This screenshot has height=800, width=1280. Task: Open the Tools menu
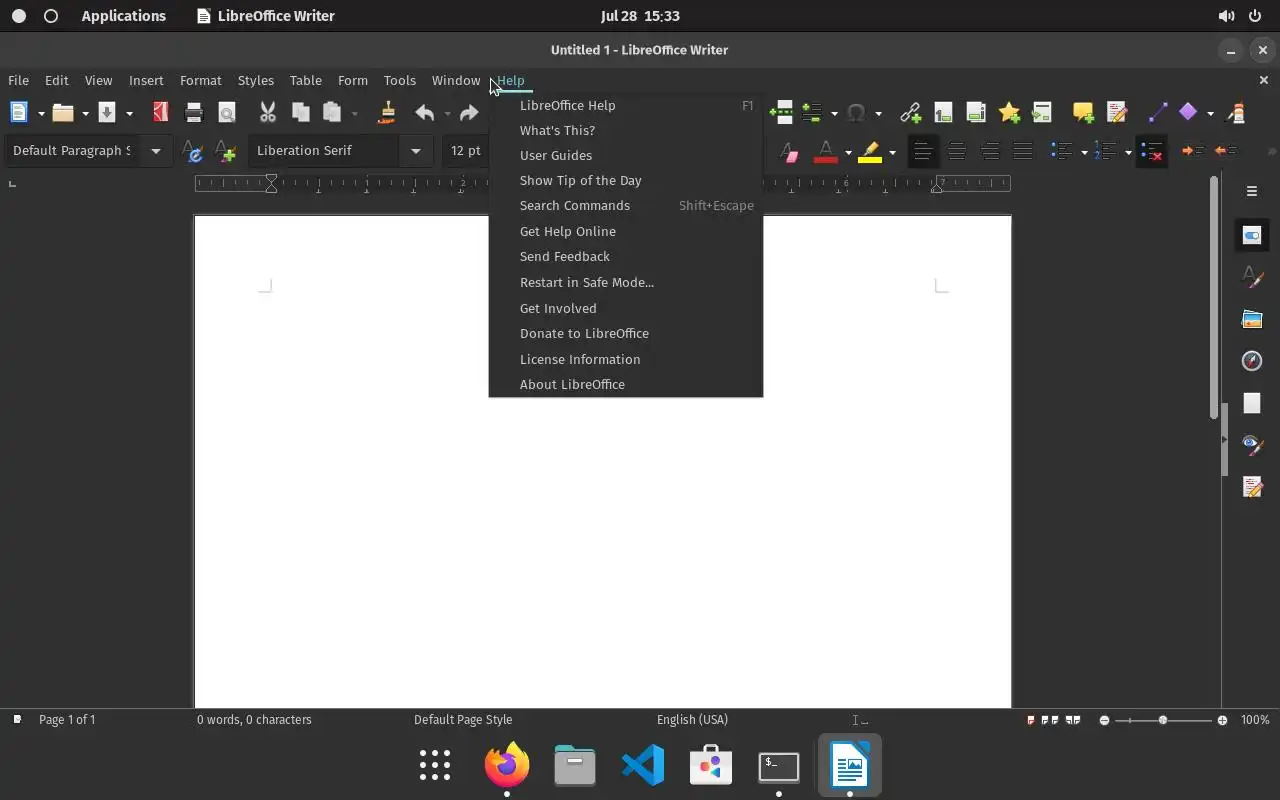tap(399, 80)
